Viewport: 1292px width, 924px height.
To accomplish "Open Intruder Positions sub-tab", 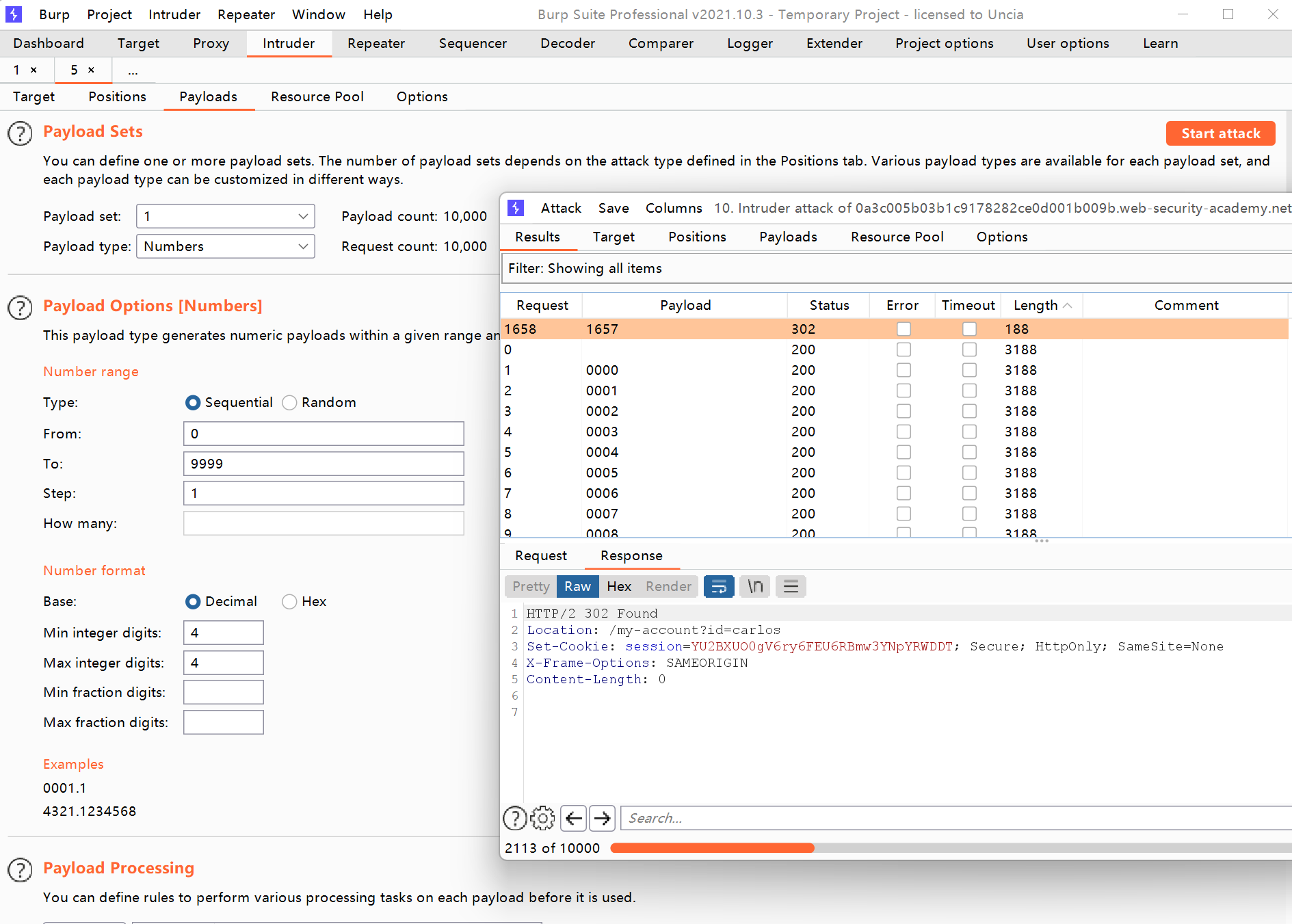I will [x=117, y=96].
